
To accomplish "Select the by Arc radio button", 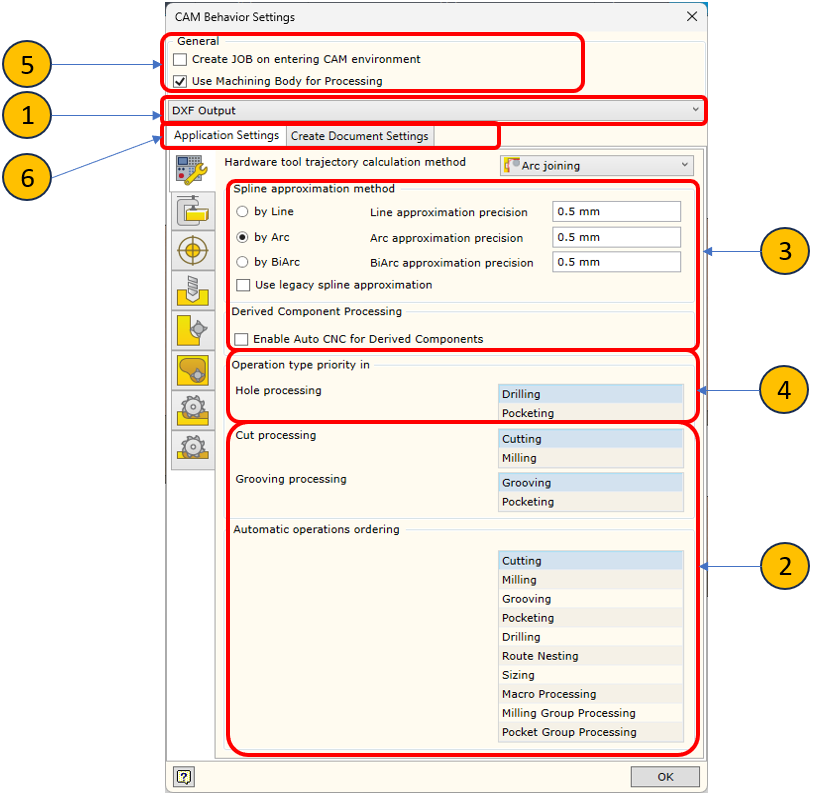I will pyautogui.click(x=242, y=237).
